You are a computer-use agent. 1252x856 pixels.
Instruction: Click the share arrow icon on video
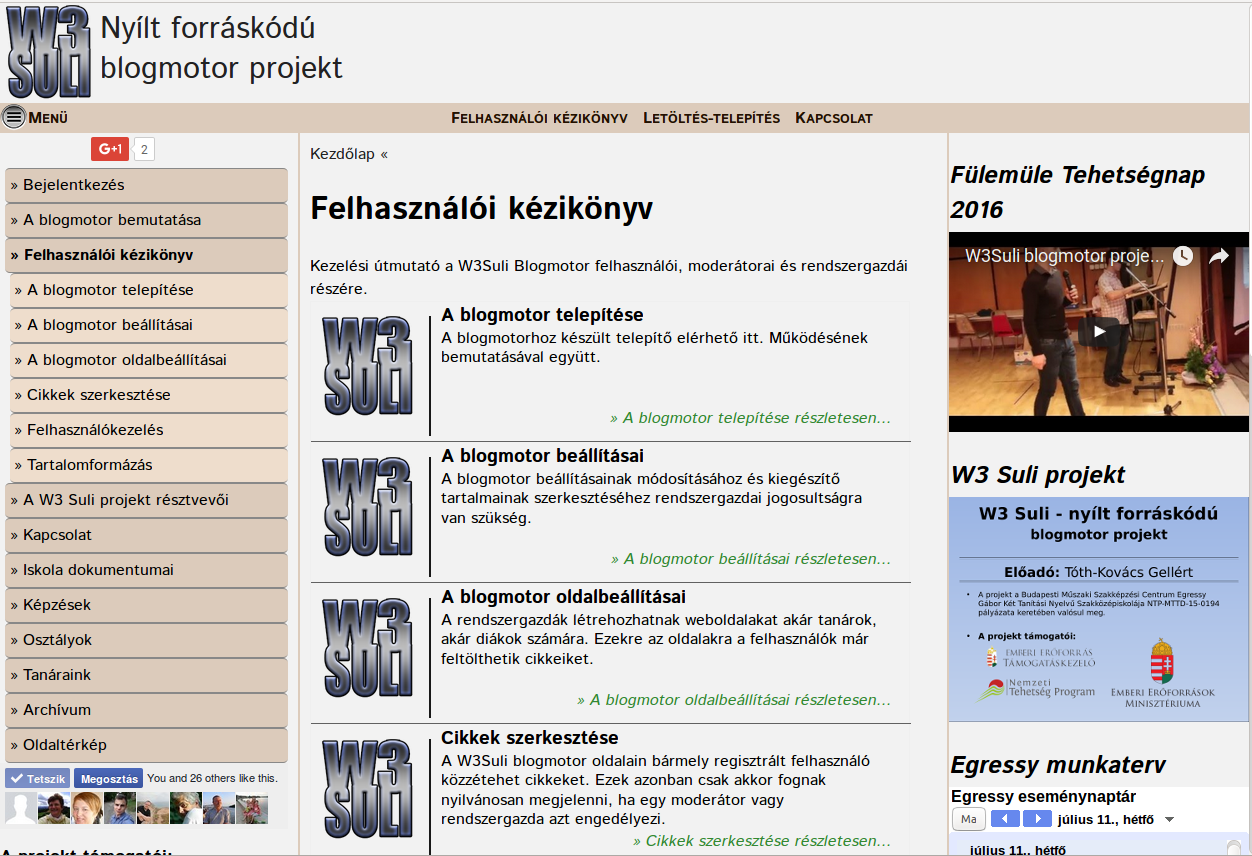[1219, 256]
